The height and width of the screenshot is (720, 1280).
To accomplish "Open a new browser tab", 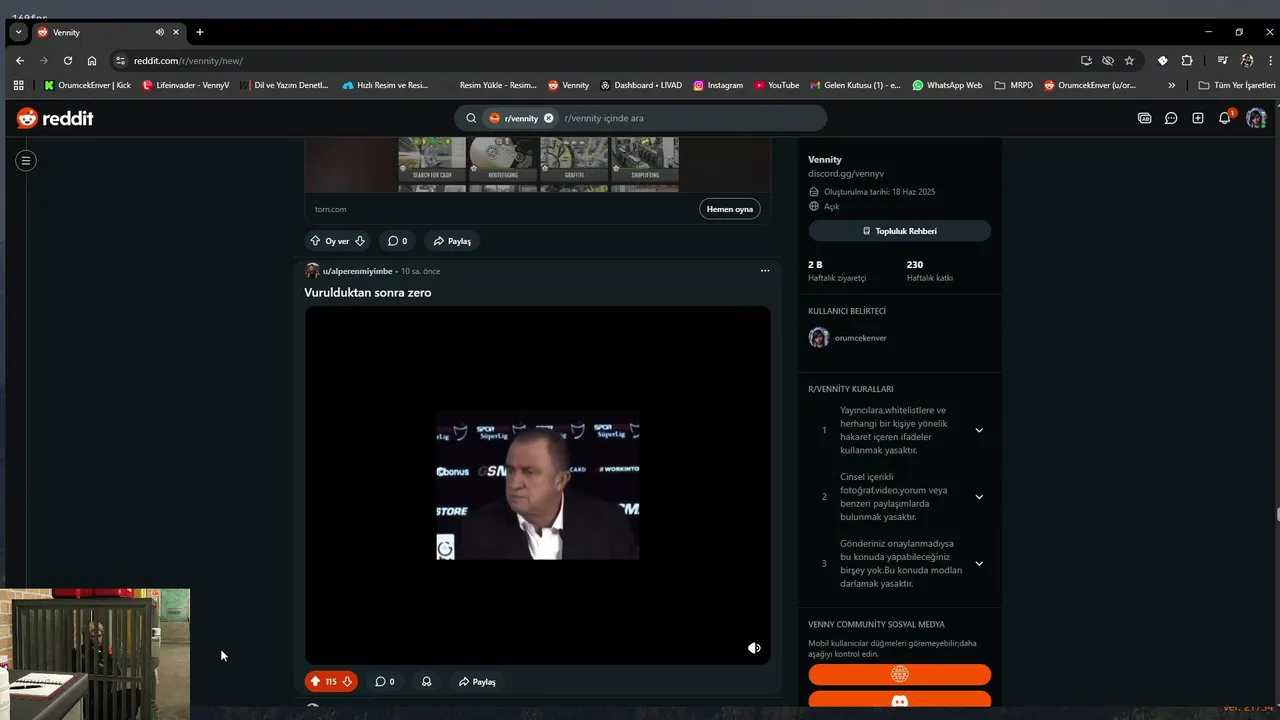I will pyautogui.click(x=199, y=32).
